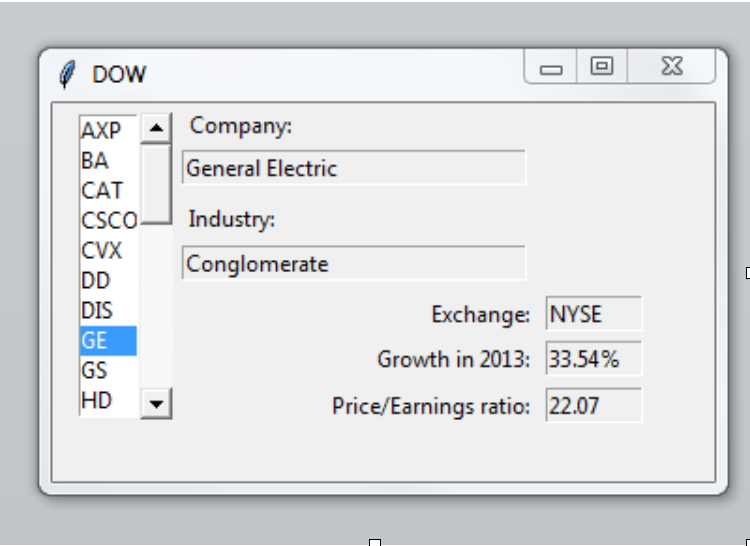Screen dimensions: 750x546
Task: Click the Industry field showing Conglomerate
Action: (x=353, y=264)
